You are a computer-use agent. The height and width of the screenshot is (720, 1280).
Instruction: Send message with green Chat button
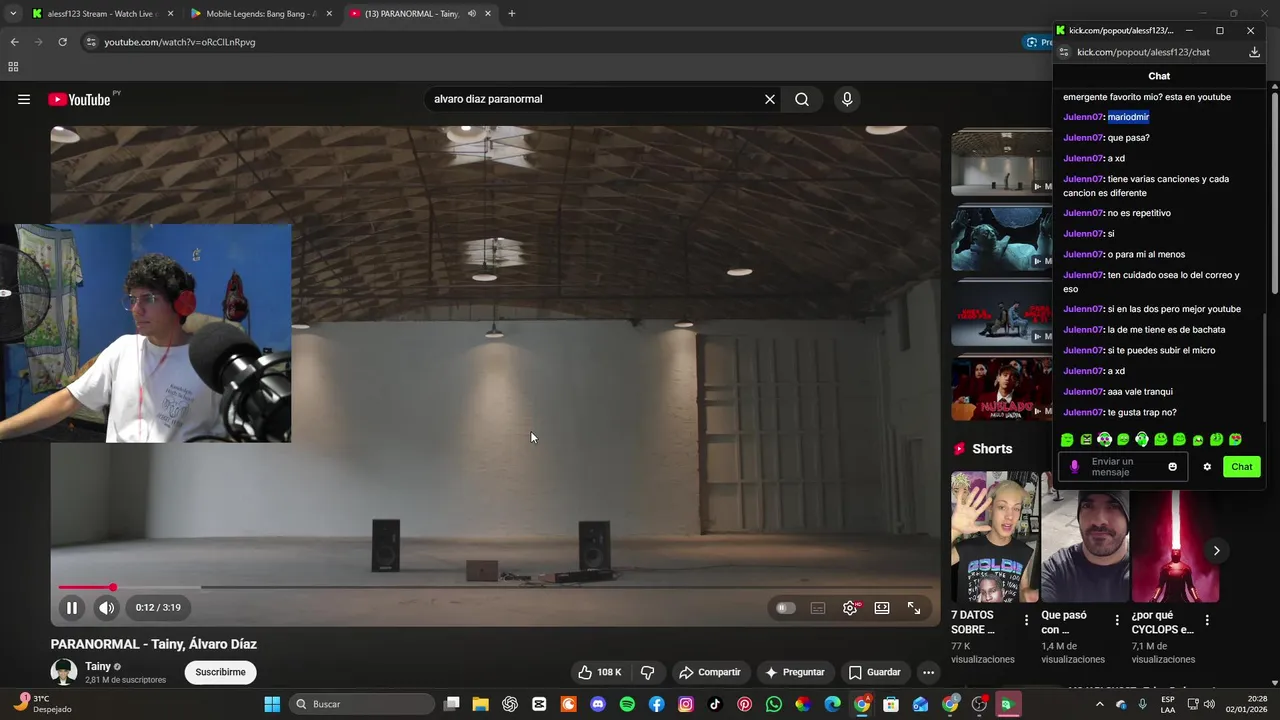tap(1242, 467)
